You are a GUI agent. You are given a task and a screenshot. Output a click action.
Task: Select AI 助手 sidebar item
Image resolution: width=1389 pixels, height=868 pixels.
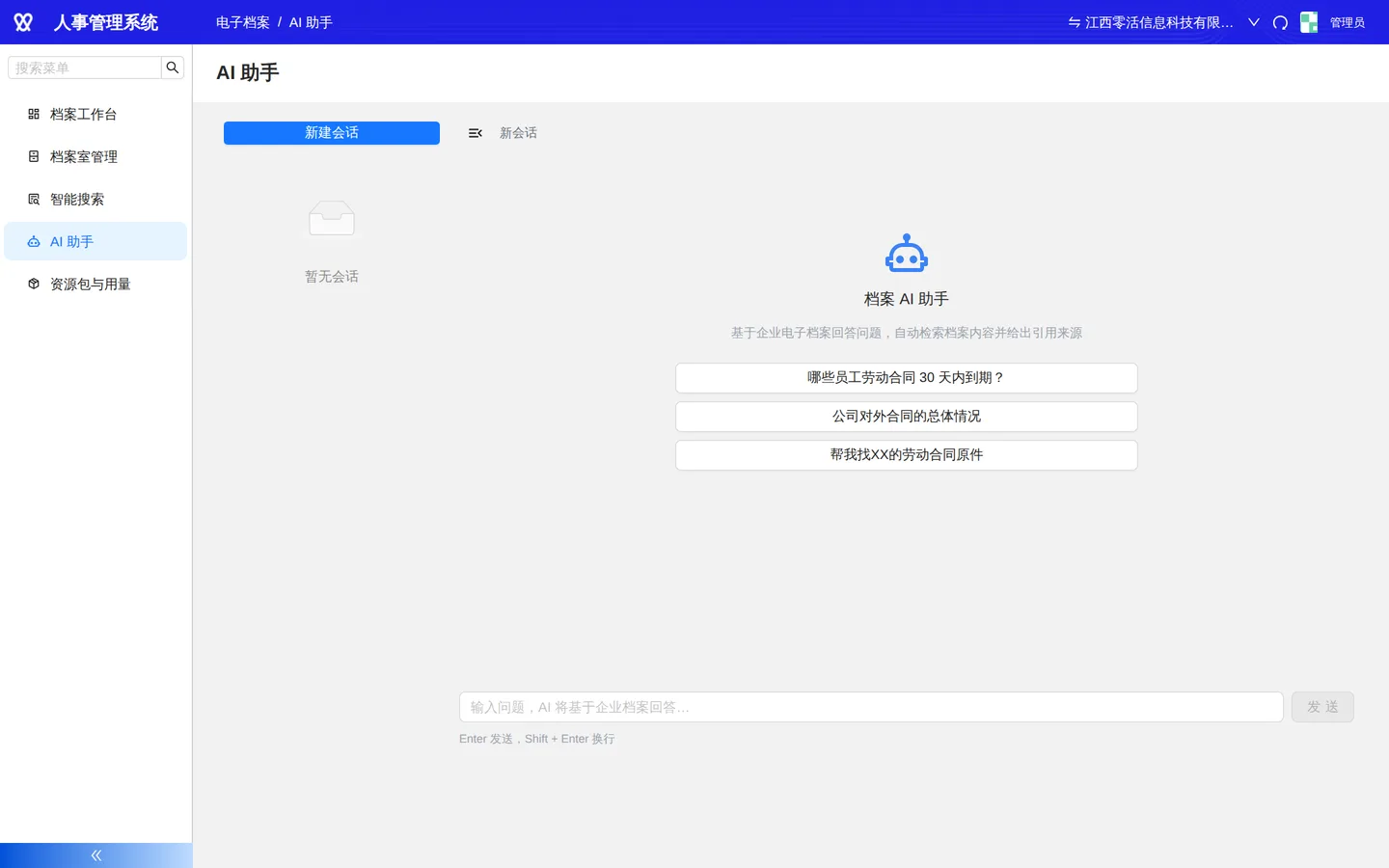tap(95, 241)
